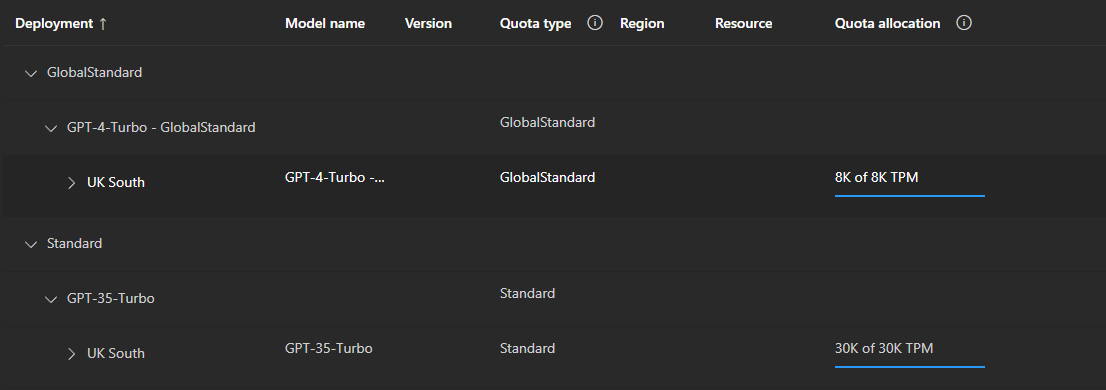Collapse the GPT-4-Turbo - GlobalStandard chevron
Image resolution: width=1106 pixels, height=390 pixels.
pyautogui.click(x=51, y=128)
